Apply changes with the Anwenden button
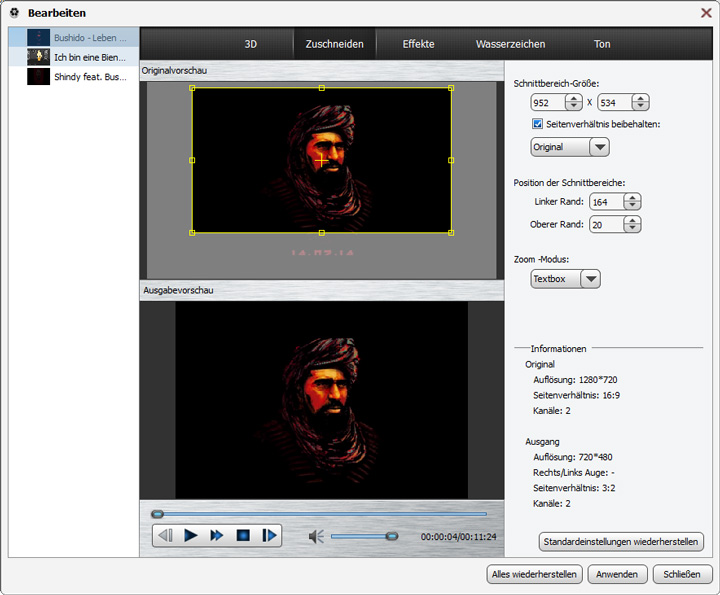 click(x=617, y=574)
